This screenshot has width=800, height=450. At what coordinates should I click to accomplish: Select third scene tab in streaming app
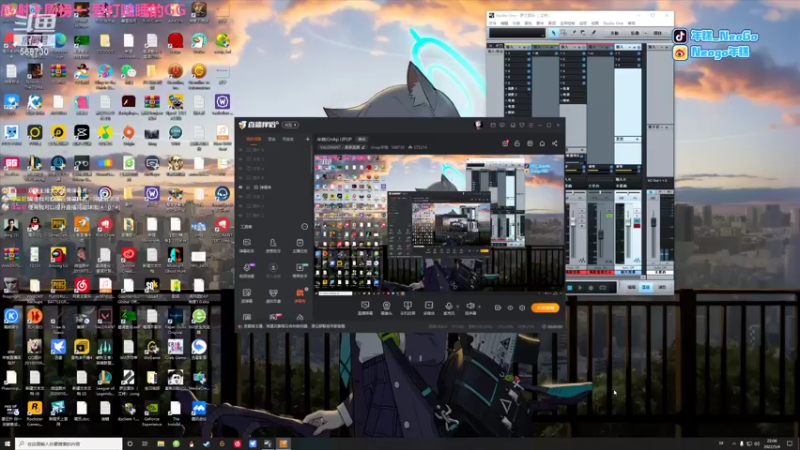click(288, 139)
